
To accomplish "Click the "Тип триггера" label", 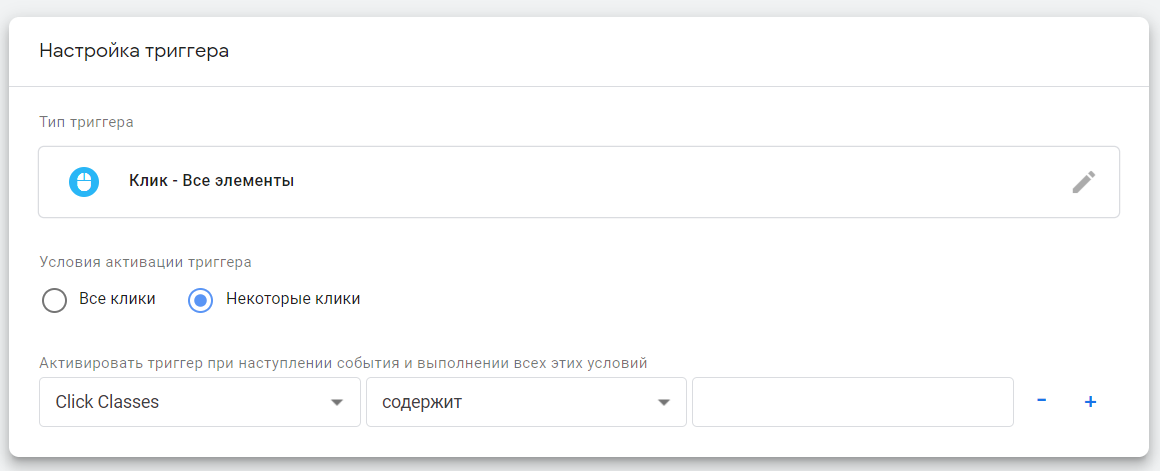I will [86, 122].
